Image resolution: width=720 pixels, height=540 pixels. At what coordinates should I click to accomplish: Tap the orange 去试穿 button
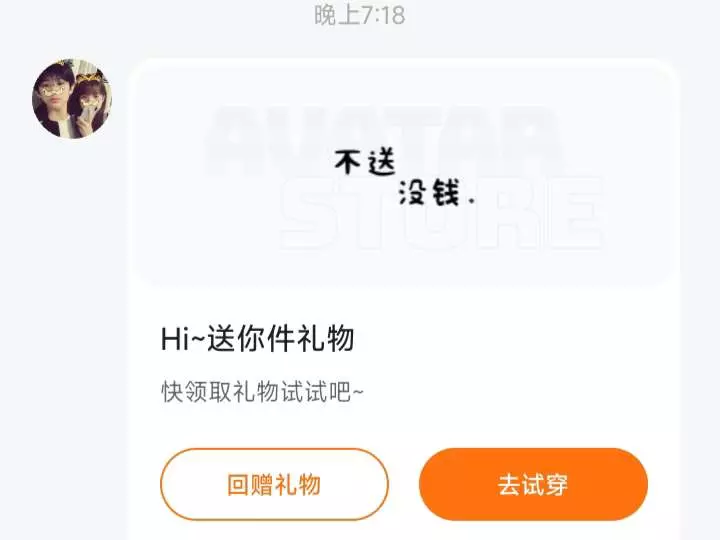point(533,484)
